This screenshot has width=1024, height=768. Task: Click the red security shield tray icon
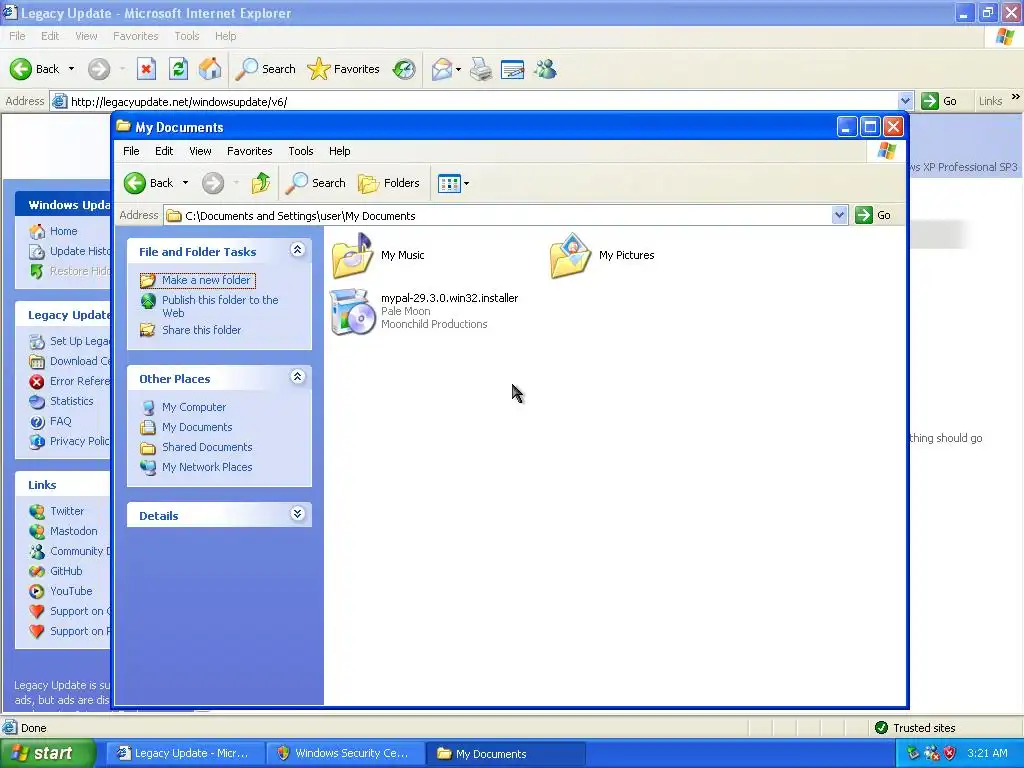[x=950, y=753]
